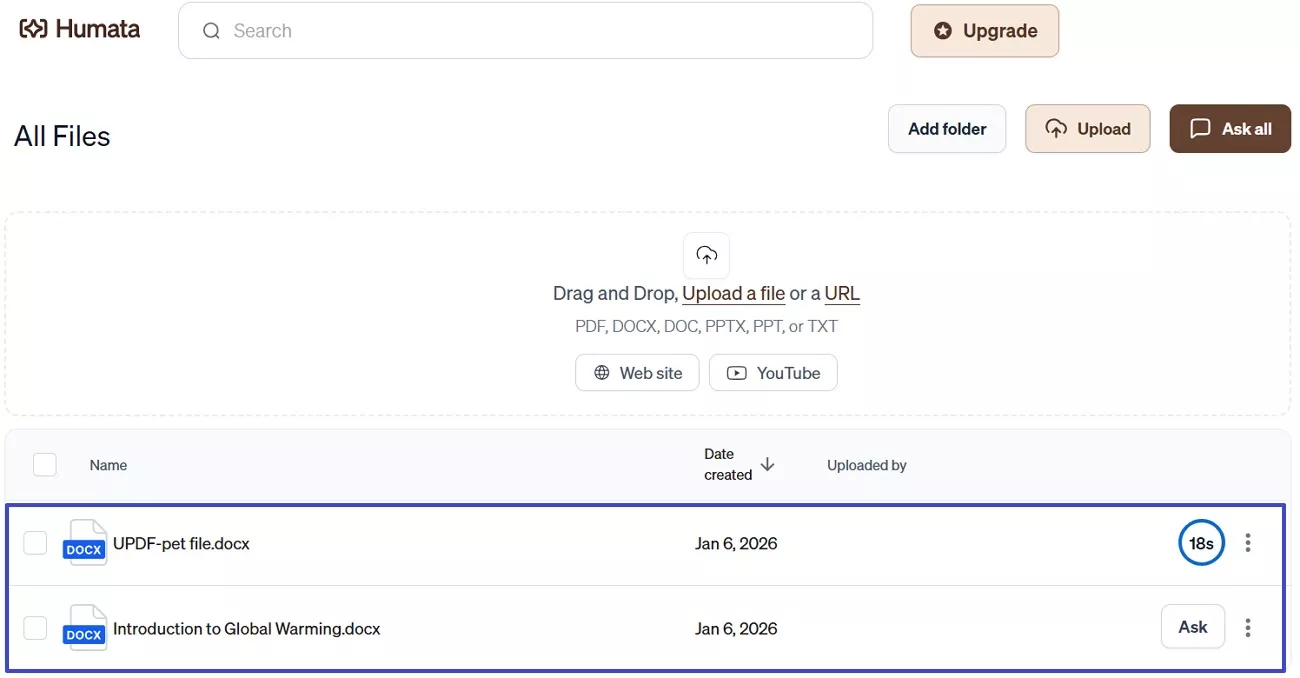Screen dimensions: 1300x678
Task: Open the Upload a file link
Action: tap(733, 293)
